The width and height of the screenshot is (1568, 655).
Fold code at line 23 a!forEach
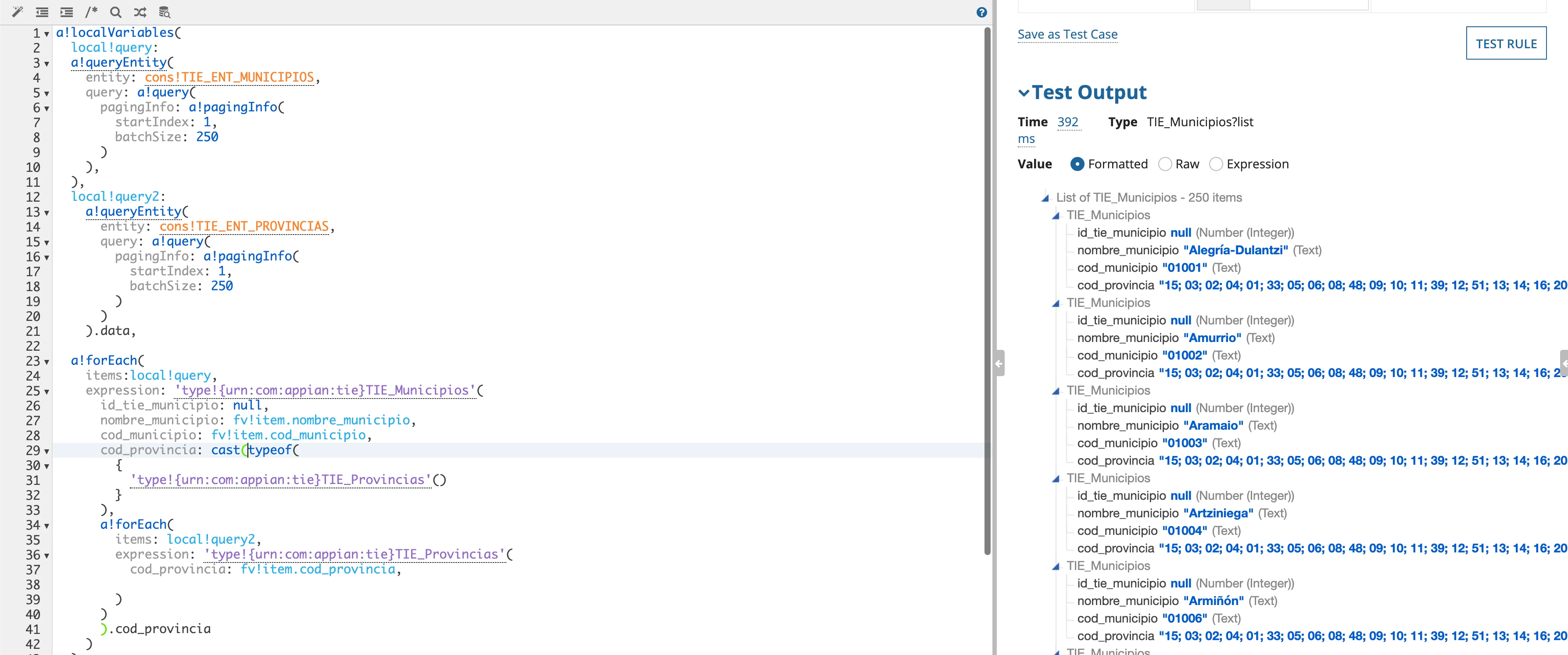pos(47,362)
